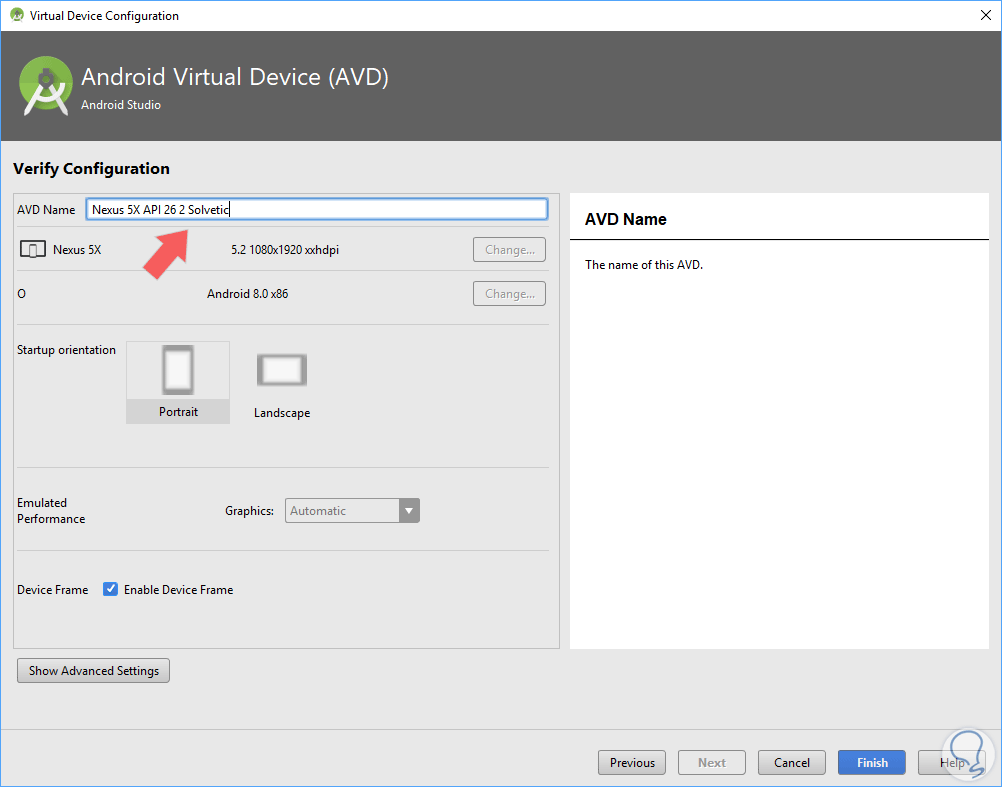Click the Nexus 5X device icon
Screen dimensions: 1002x787
33,249
